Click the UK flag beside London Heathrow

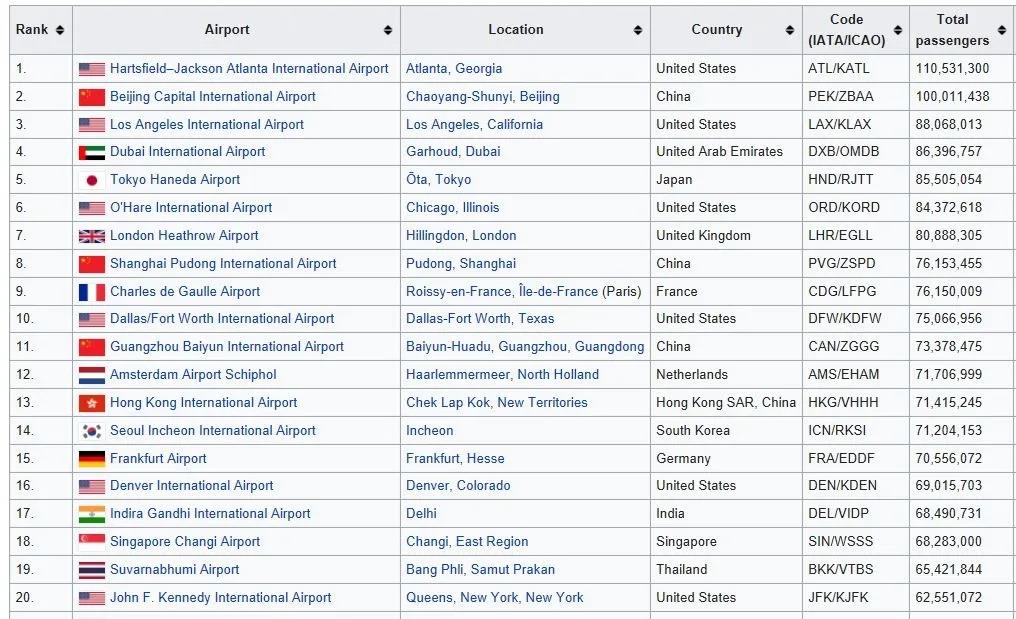[92, 237]
